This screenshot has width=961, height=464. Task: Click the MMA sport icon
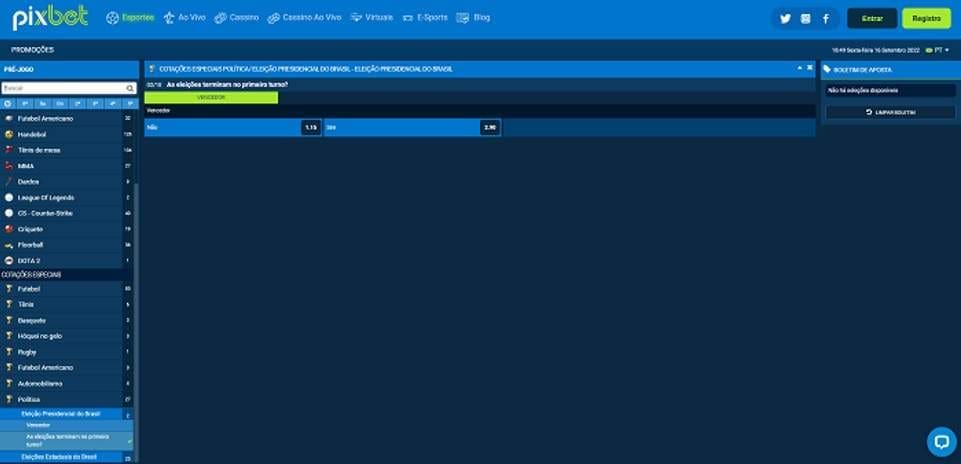click(9, 166)
